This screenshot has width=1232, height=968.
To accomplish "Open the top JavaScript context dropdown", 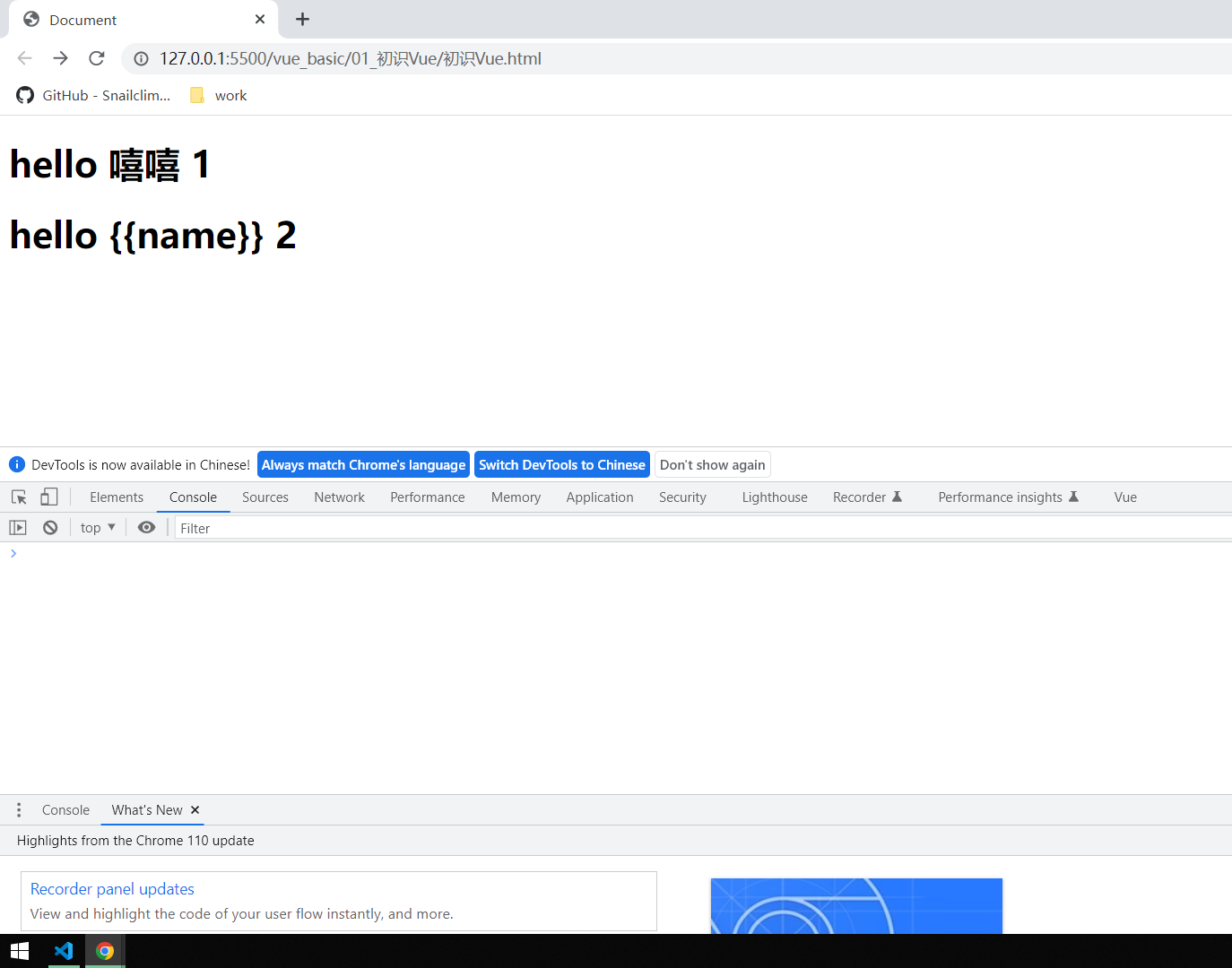I will point(98,528).
